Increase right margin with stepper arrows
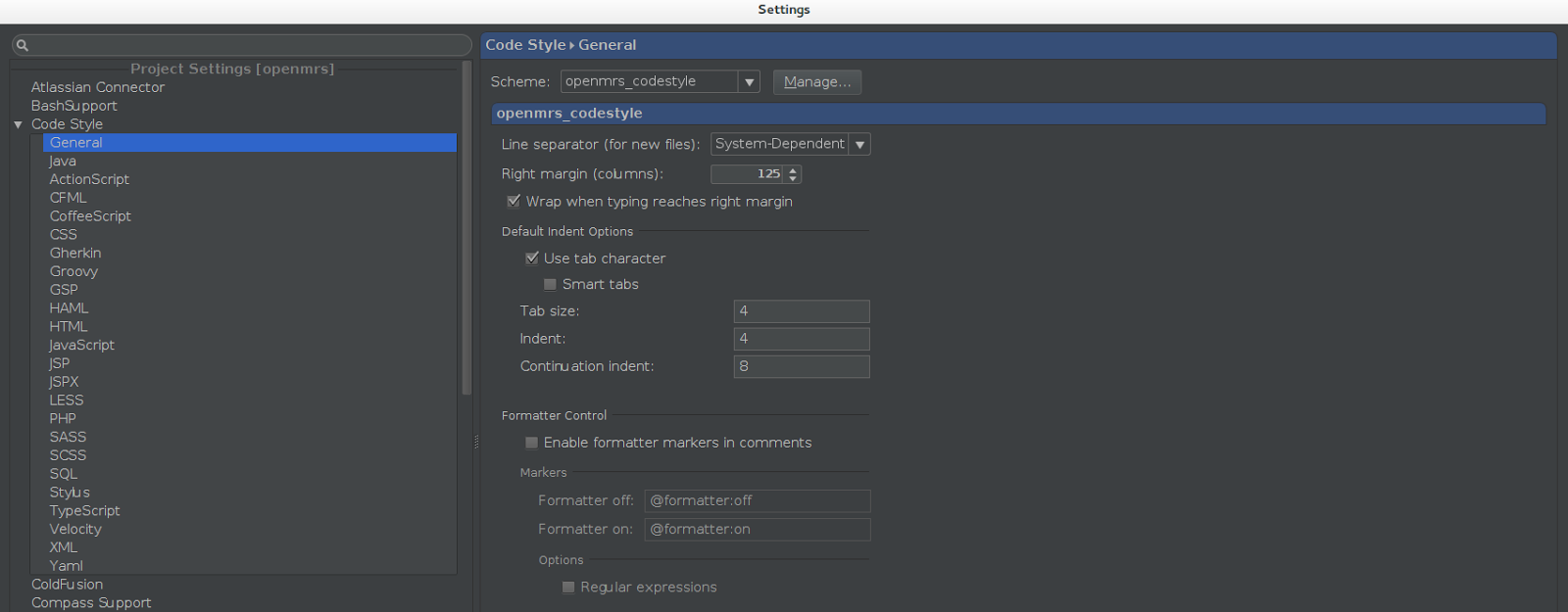Image resolution: width=1568 pixels, height=612 pixels. coord(794,170)
